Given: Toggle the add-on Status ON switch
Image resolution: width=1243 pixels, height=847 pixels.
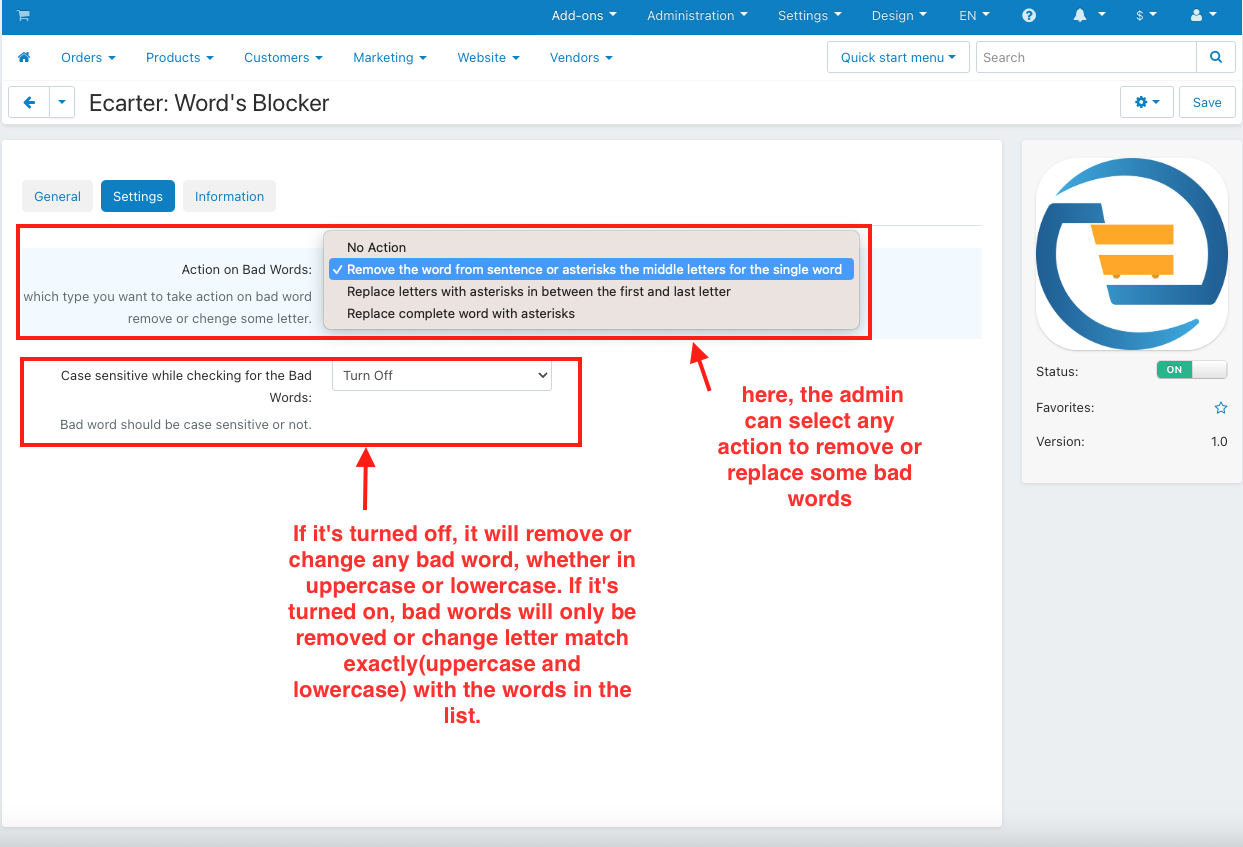Looking at the screenshot, I should pyautogui.click(x=1191, y=370).
